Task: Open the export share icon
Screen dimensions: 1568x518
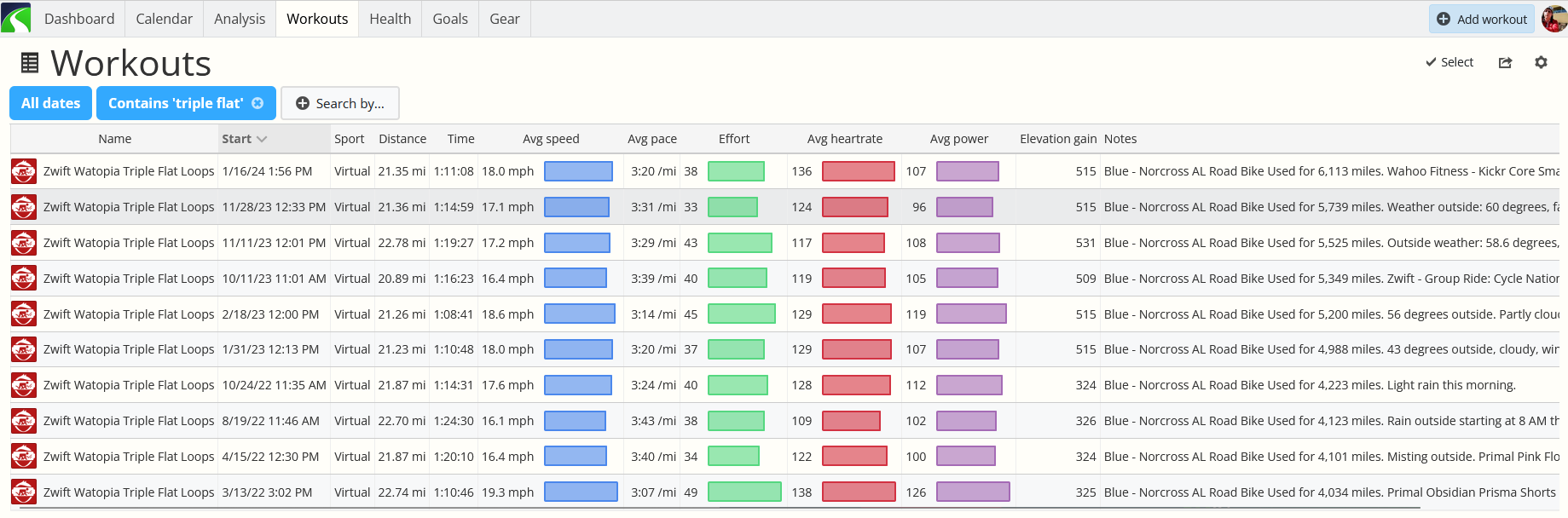Action: coord(1506,62)
